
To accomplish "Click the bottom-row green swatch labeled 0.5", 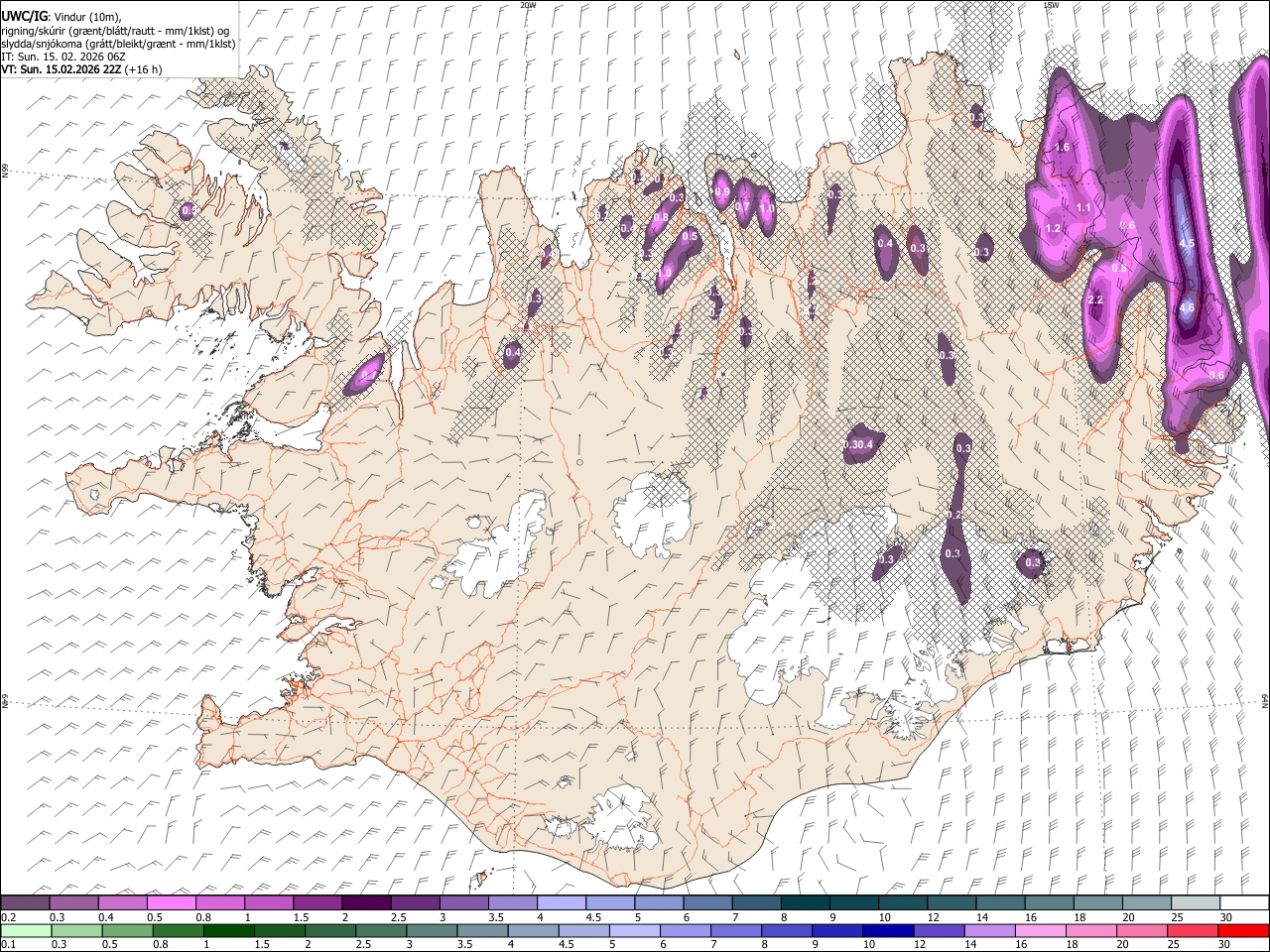I will [x=128, y=930].
